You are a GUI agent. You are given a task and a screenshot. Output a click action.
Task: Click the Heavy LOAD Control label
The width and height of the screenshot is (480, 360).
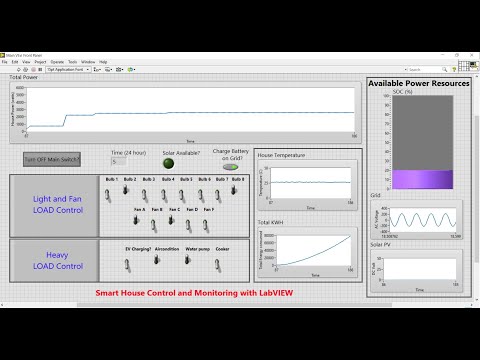click(58, 260)
